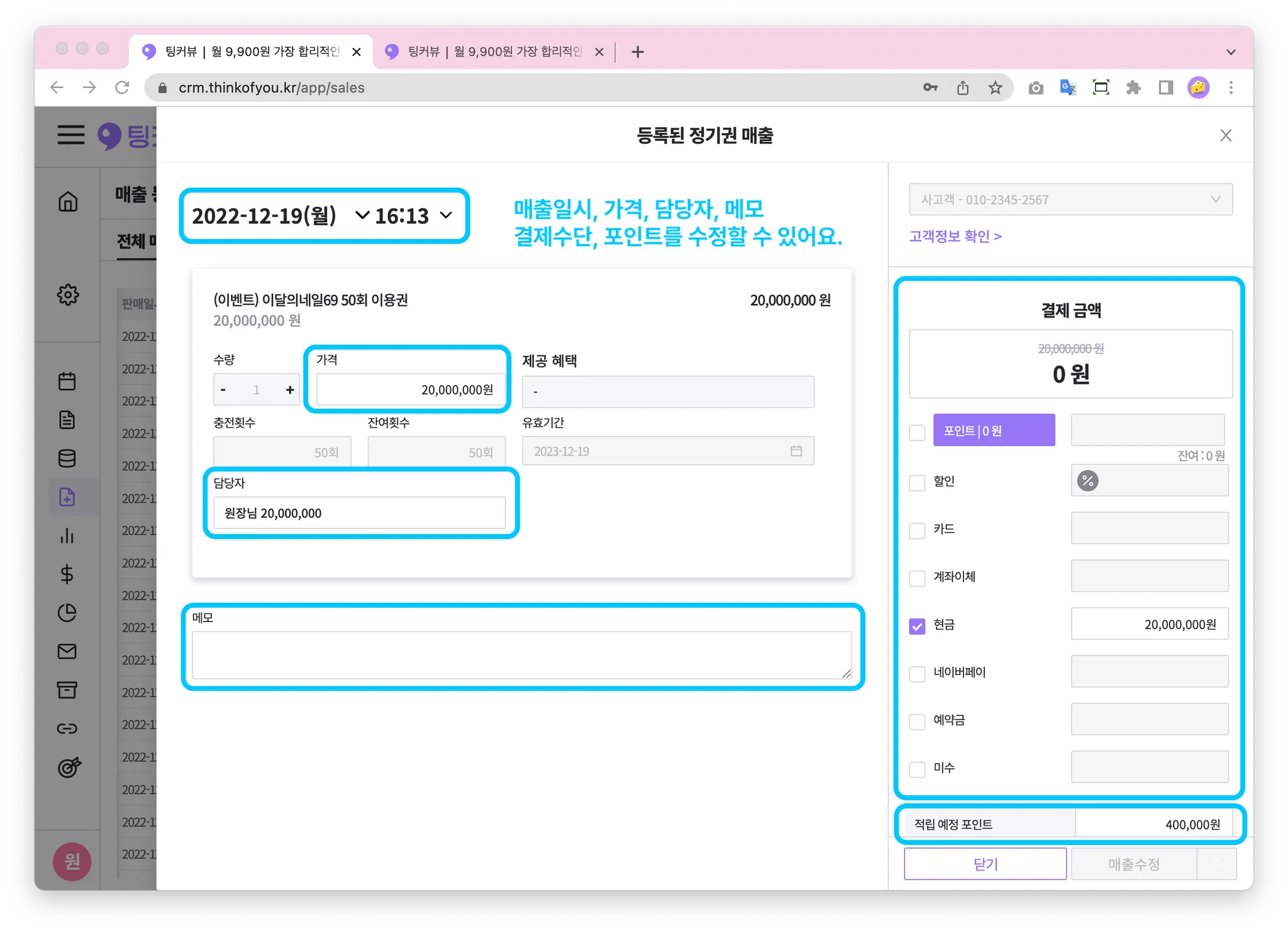This screenshot has height=933, width=1288.
Task: Enable the 카드 card checkbox
Action: 917,530
